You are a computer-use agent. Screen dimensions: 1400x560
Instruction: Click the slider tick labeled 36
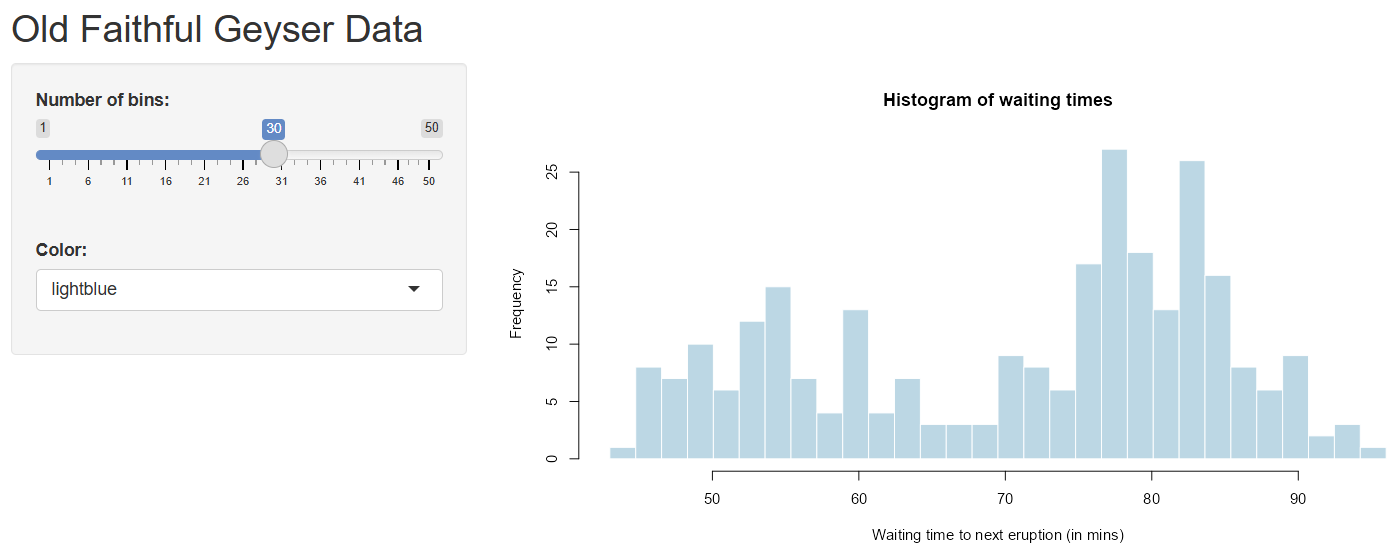pos(320,181)
